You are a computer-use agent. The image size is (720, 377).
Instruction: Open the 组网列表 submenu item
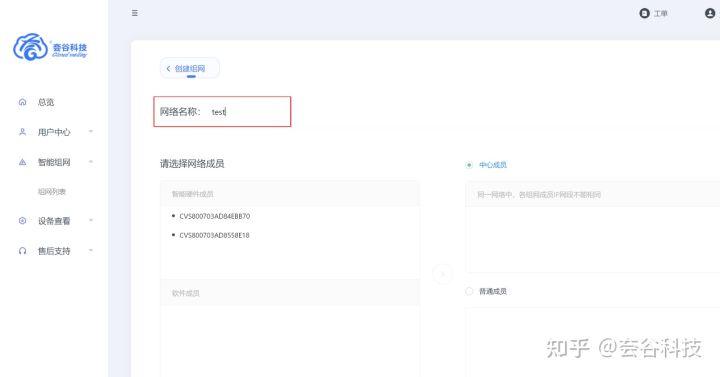click(52, 191)
